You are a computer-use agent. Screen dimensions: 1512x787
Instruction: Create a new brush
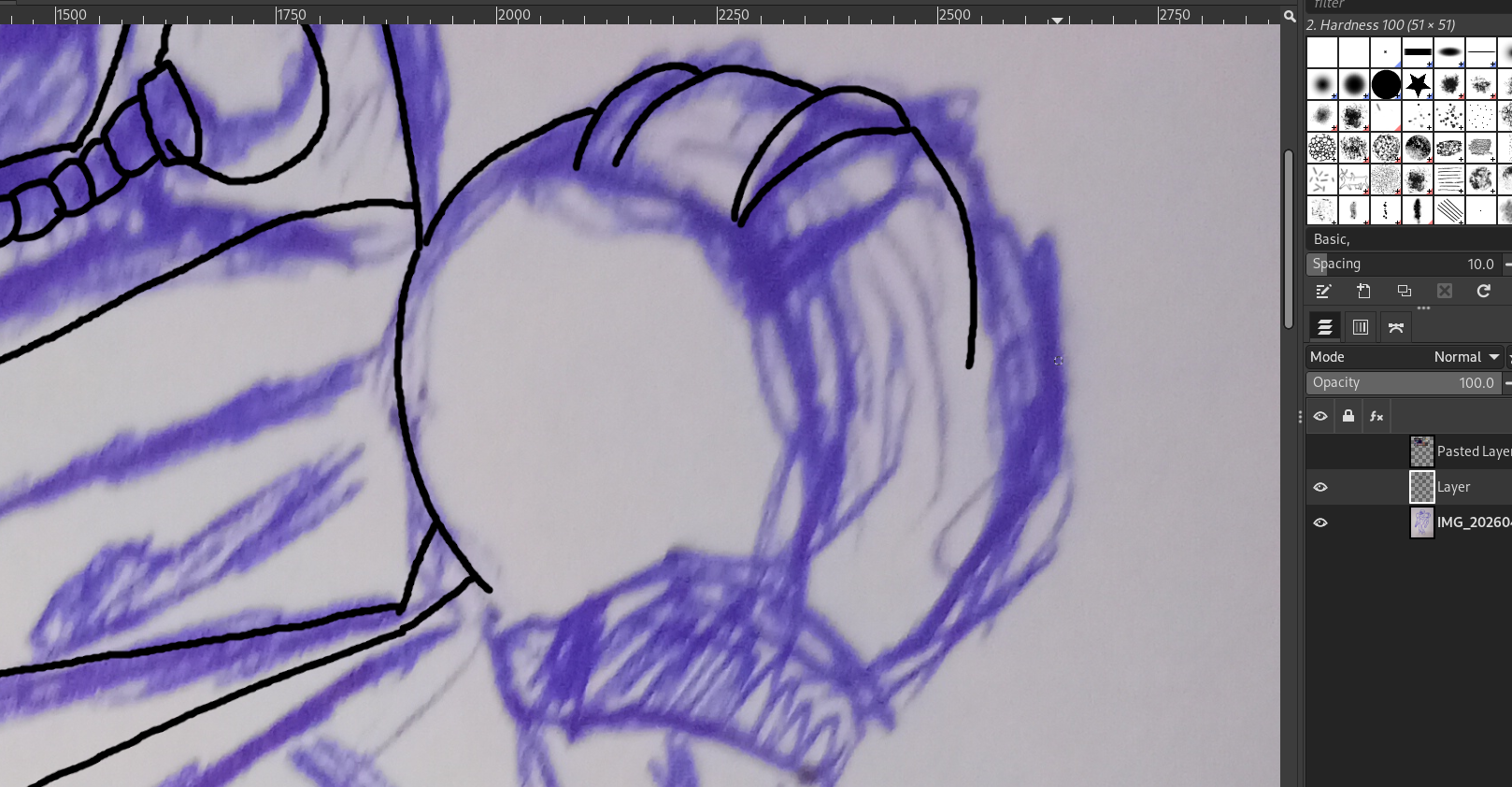(1363, 292)
